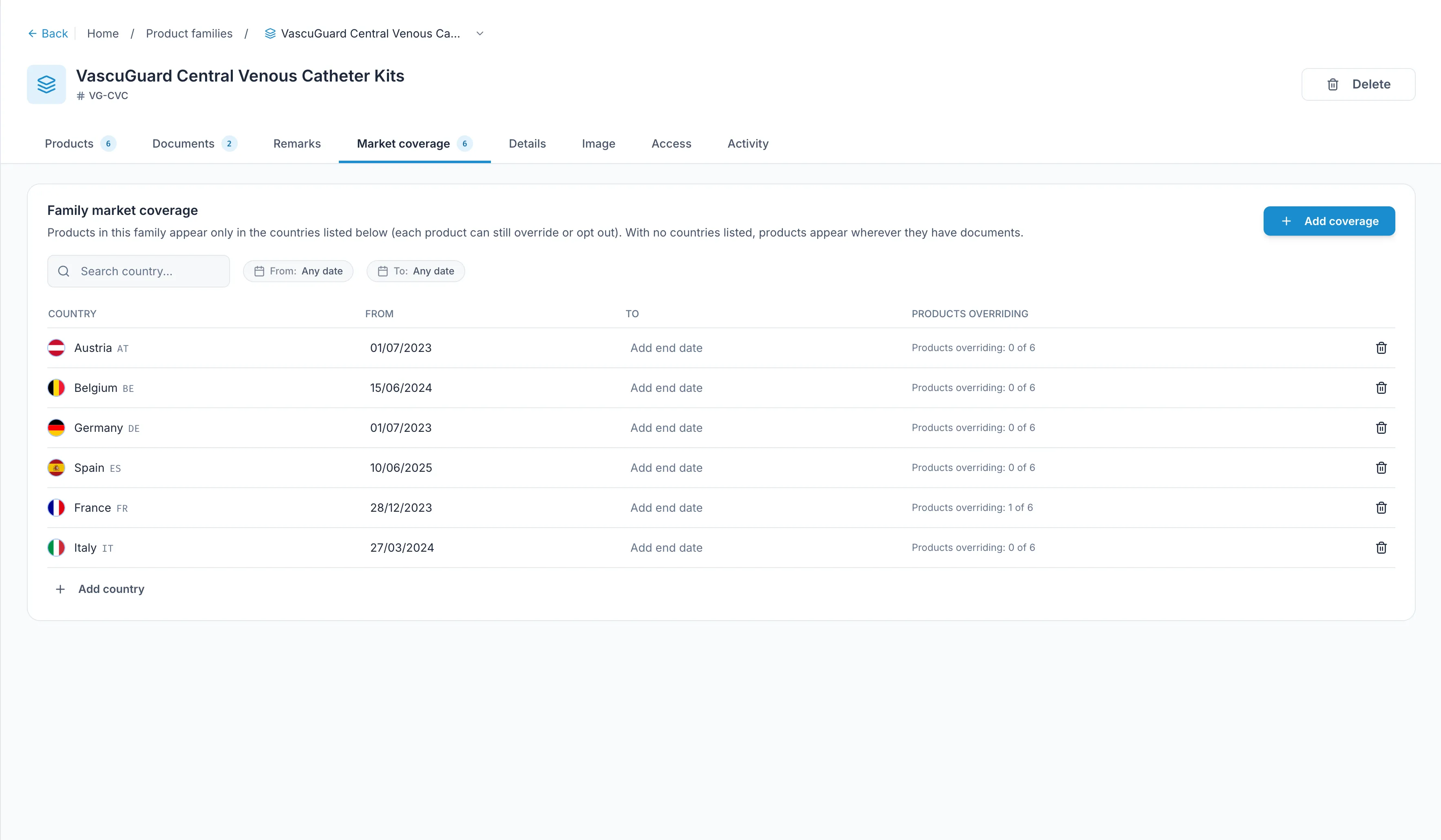Delete the Austria coverage row
The height and width of the screenshot is (840, 1441).
click(x=1381, y=348)
